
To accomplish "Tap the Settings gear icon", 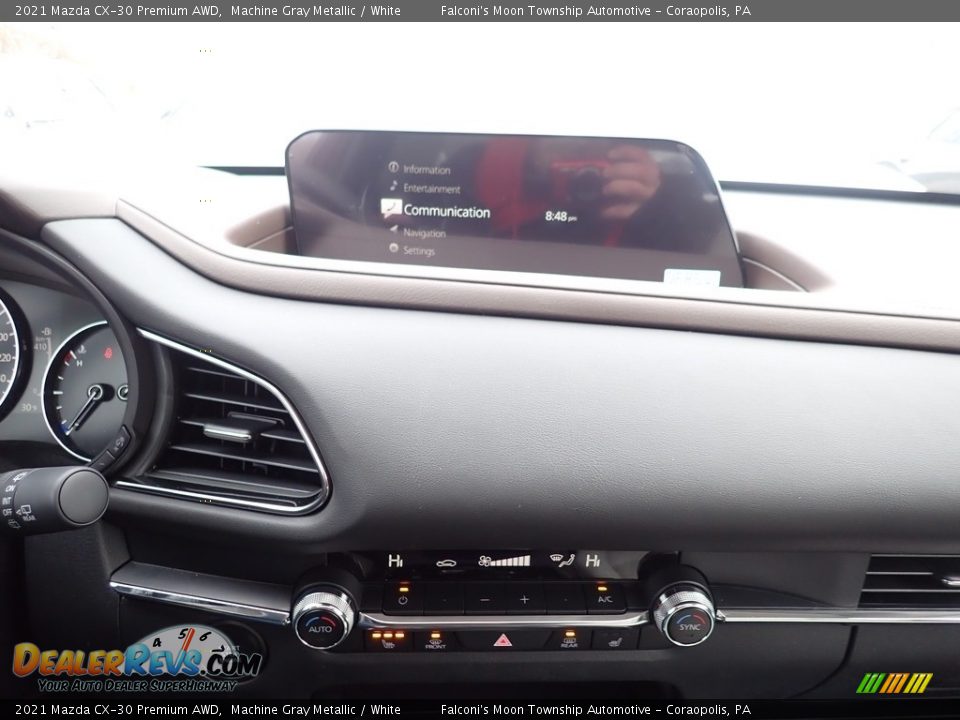I will click(x=394, y=248).
